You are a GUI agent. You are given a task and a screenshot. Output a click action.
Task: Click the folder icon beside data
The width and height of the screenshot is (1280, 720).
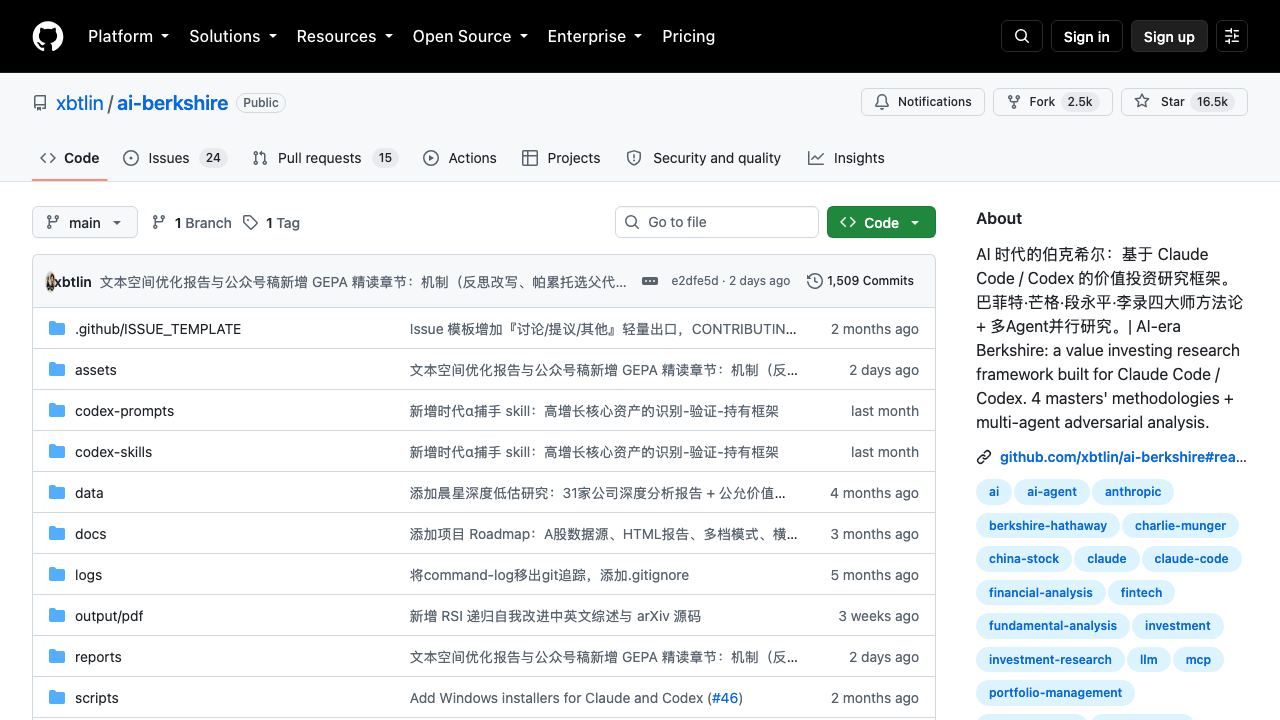[57, 492]
